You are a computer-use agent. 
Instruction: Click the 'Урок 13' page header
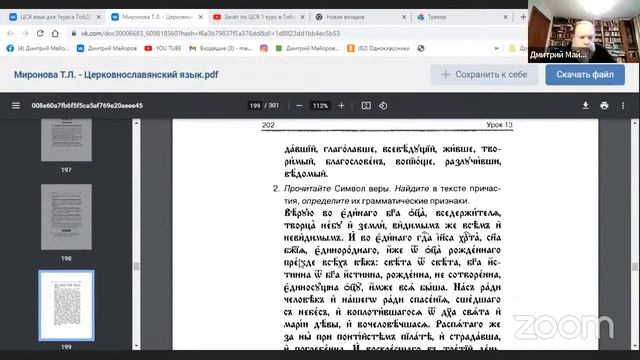(499, 125)
